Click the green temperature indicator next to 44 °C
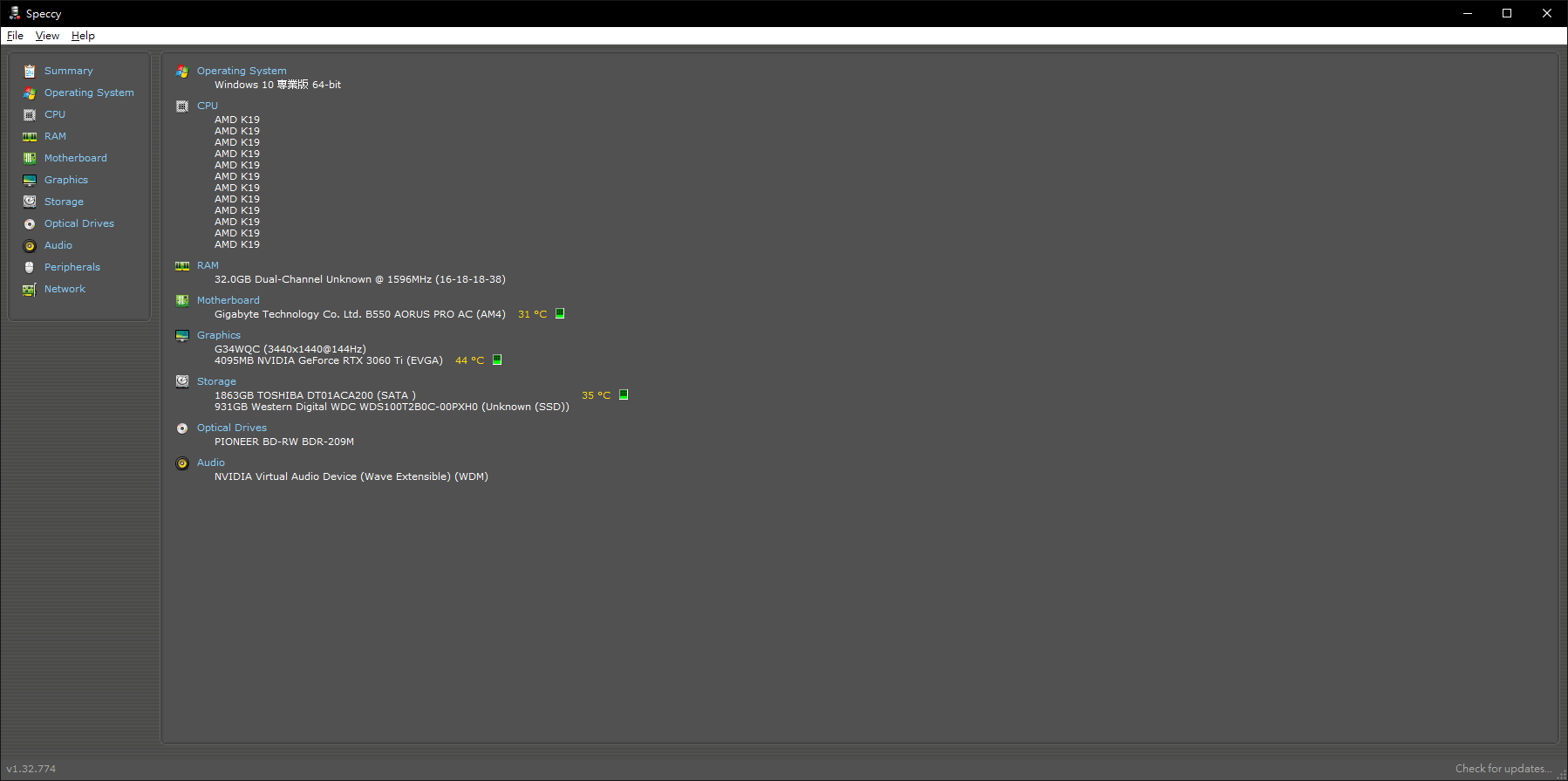 pos(497,360)
